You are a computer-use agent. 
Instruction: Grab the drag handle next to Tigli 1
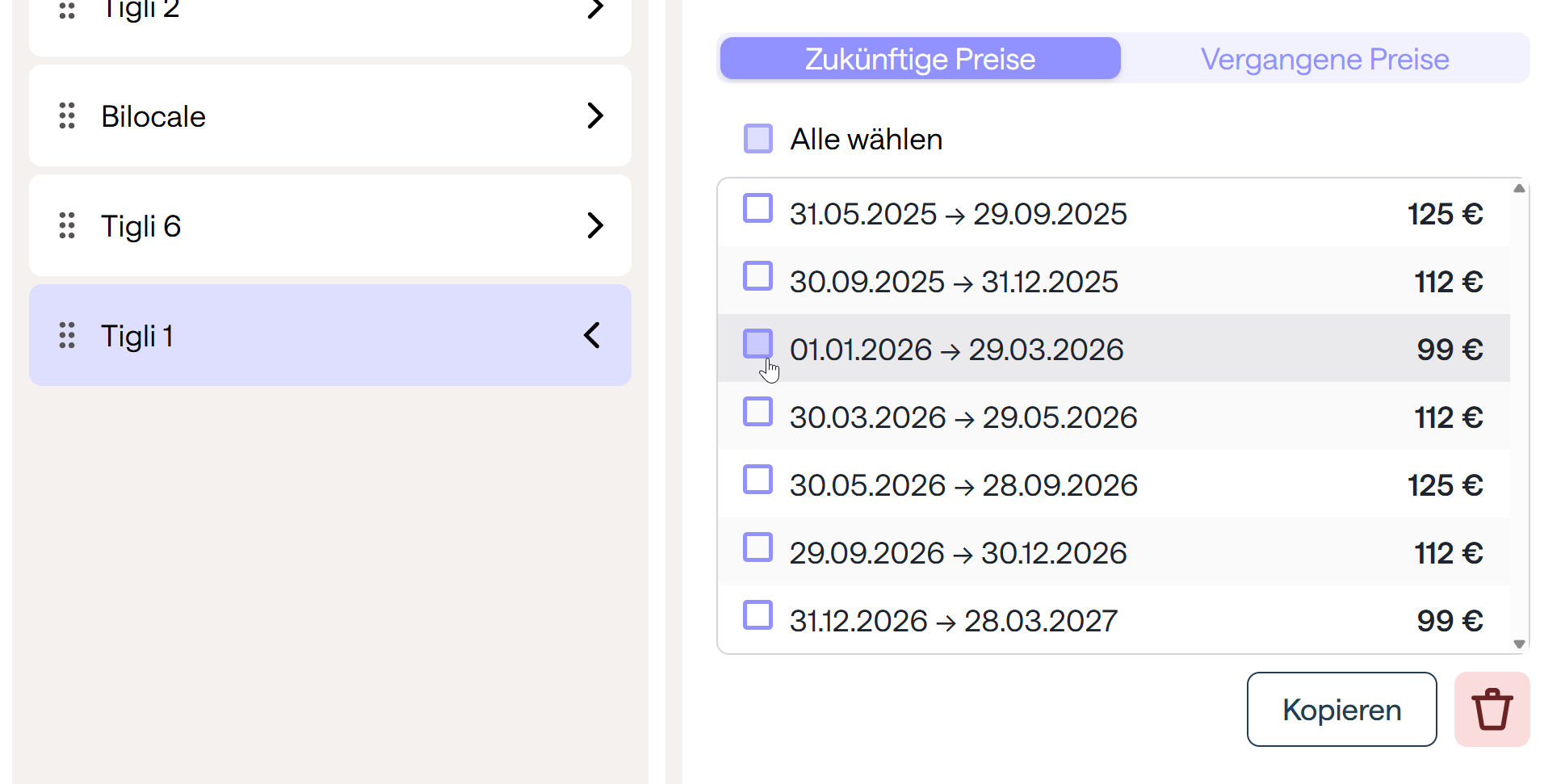point(67,335)
